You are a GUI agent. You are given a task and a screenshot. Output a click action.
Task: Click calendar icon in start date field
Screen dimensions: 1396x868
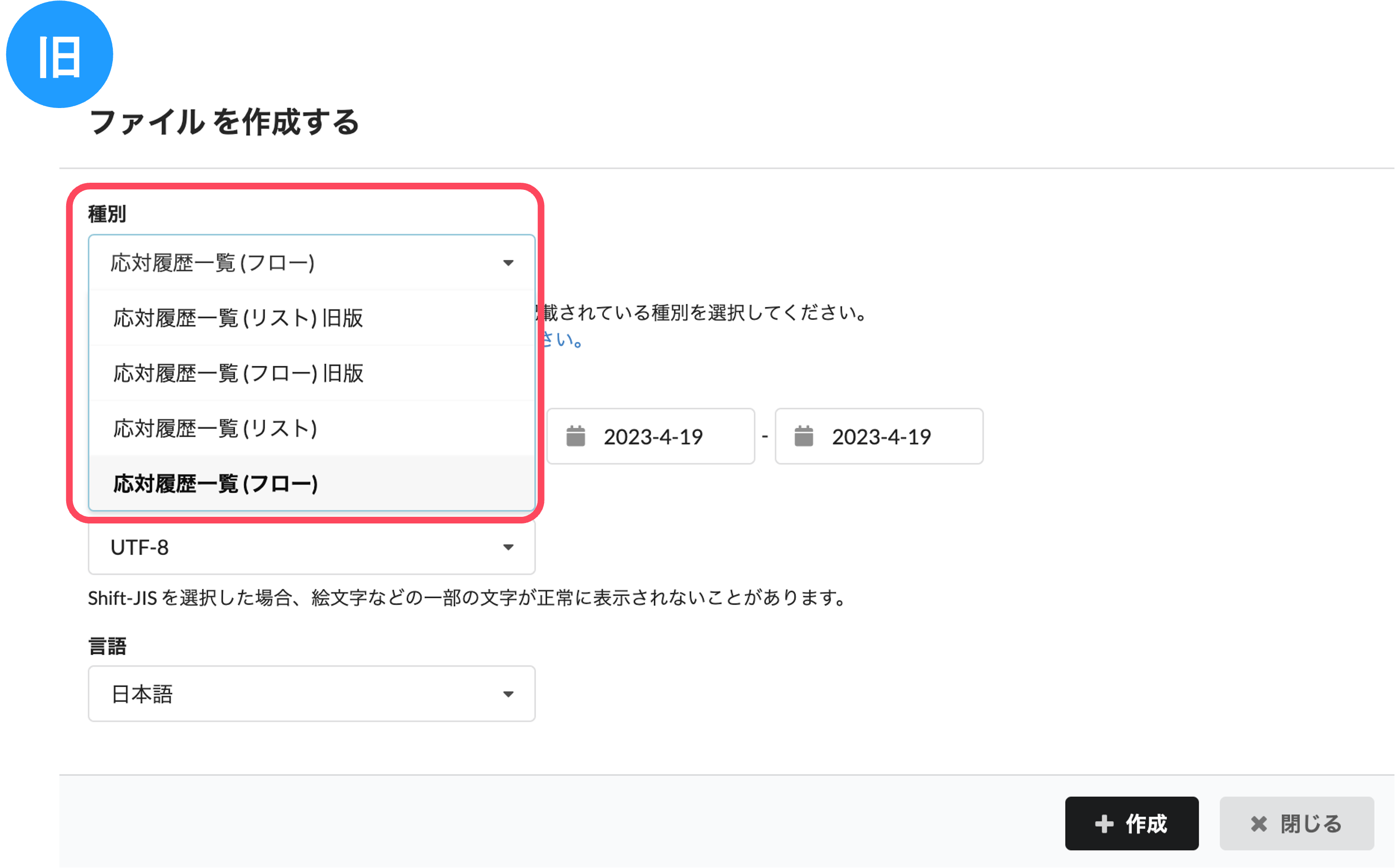click(x=576, y=436)
